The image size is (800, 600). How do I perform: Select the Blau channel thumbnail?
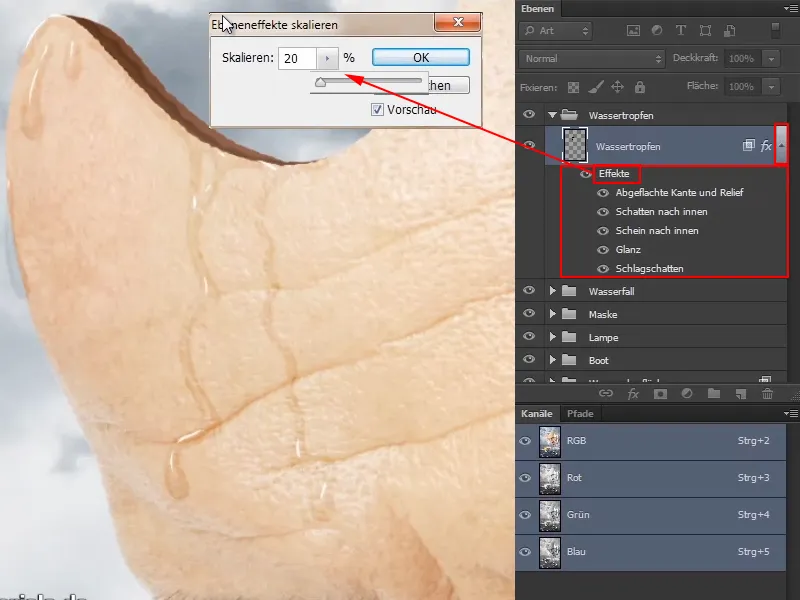tap(550, 552)
